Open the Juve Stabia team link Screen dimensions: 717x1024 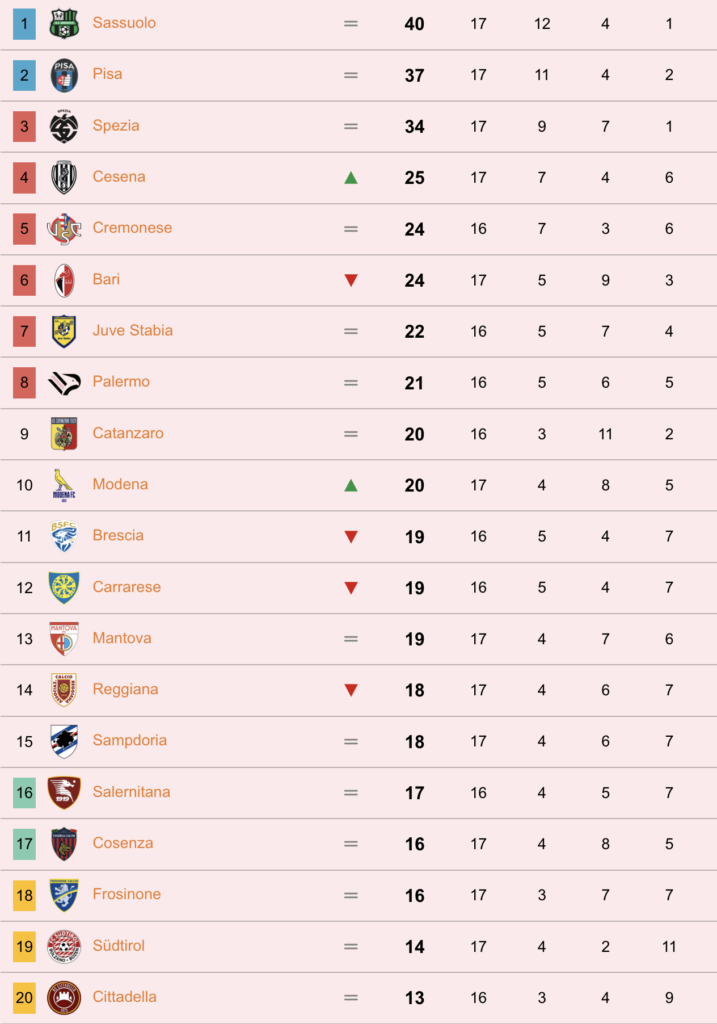tap(133, 330)
